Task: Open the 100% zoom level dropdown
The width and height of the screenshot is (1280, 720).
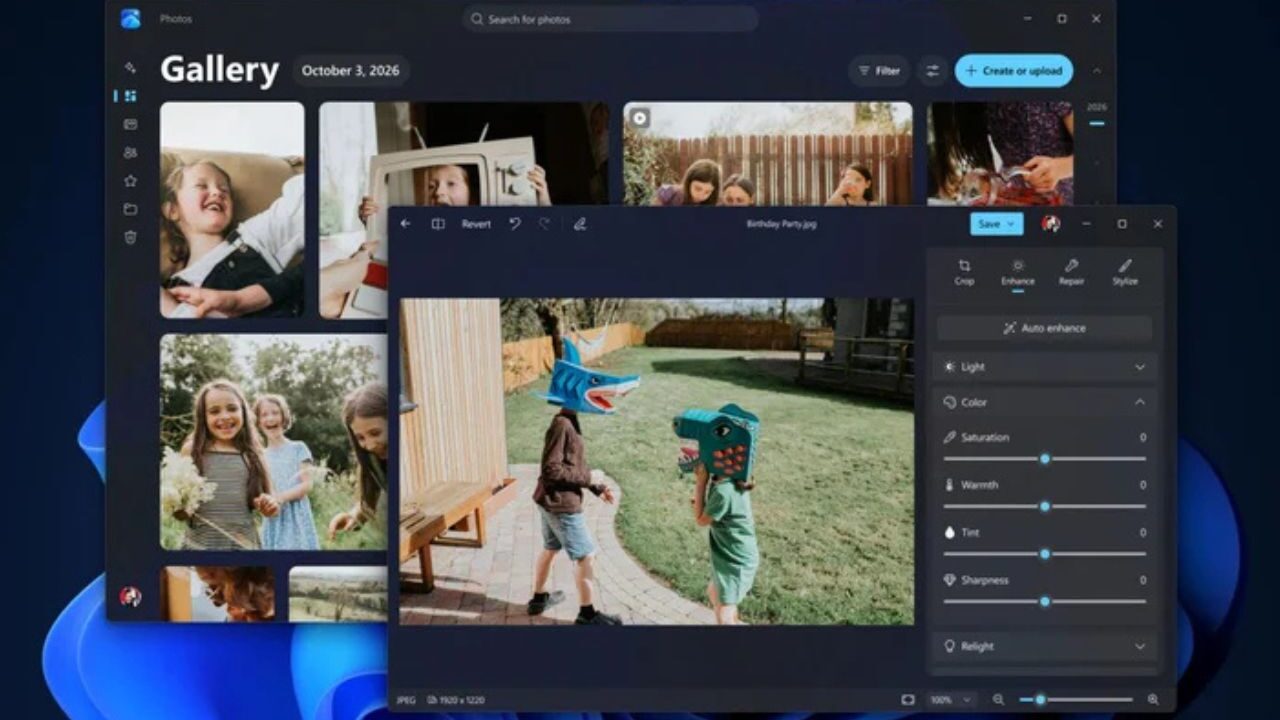Action: pos(951,700)
